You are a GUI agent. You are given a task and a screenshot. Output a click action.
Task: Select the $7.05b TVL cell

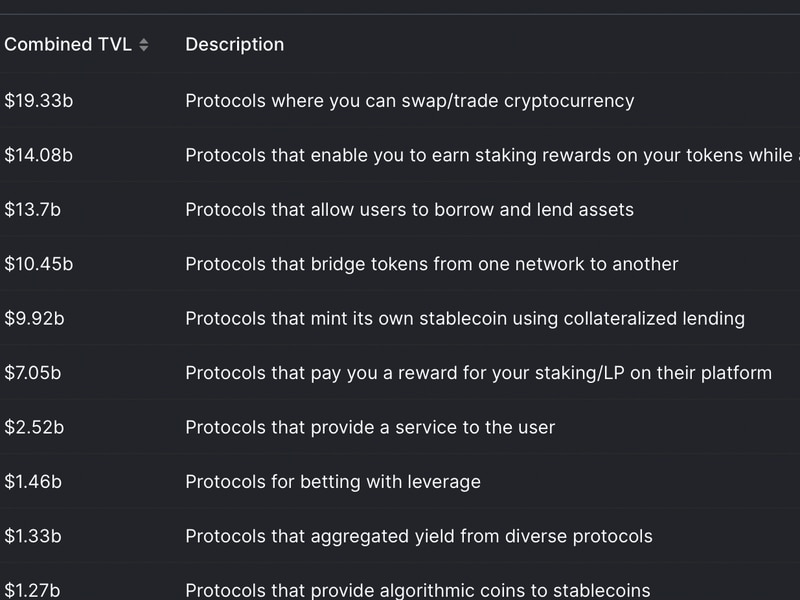point(33,372)
